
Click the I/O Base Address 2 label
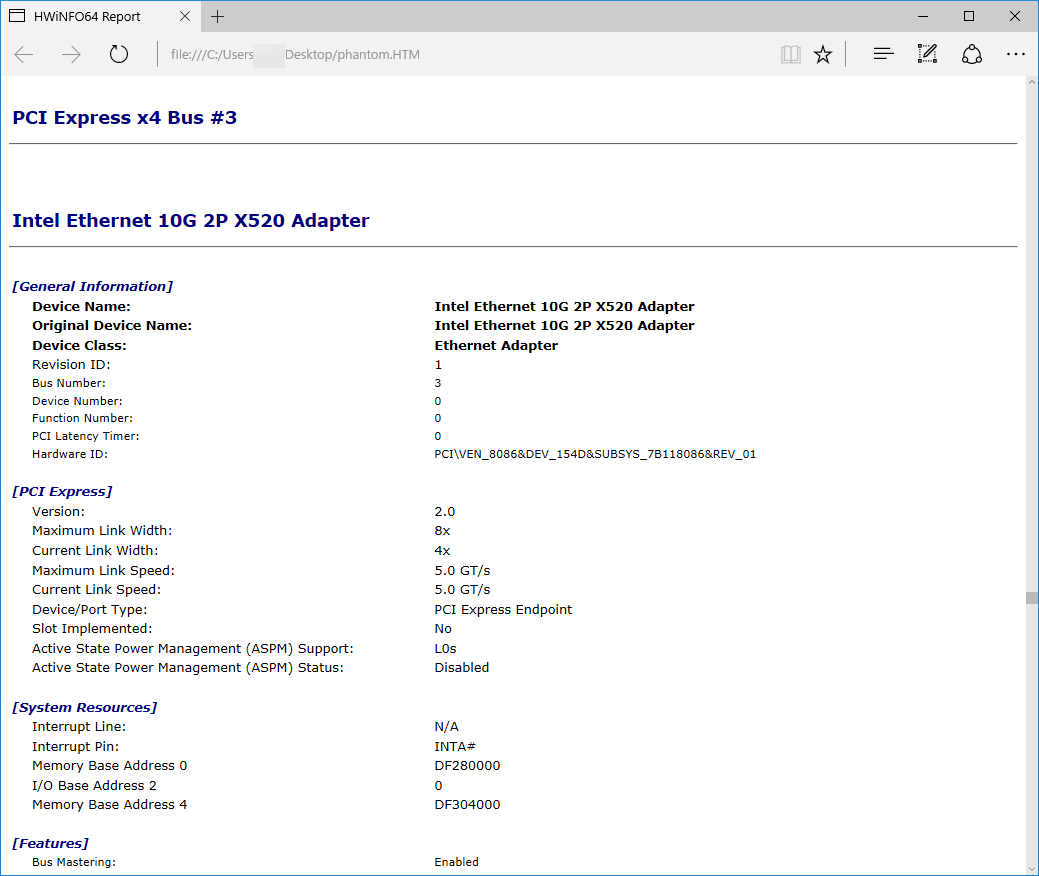tap(95, 786)
